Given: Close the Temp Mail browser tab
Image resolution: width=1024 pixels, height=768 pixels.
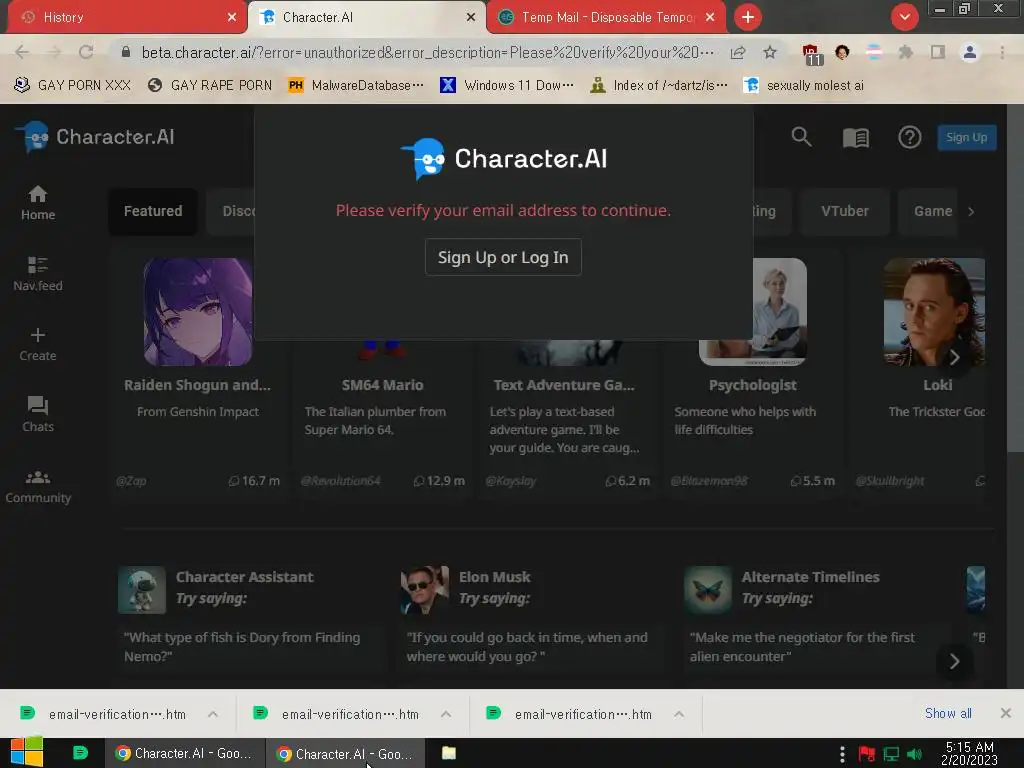Looking at the screenshot, I should [710, 18].
